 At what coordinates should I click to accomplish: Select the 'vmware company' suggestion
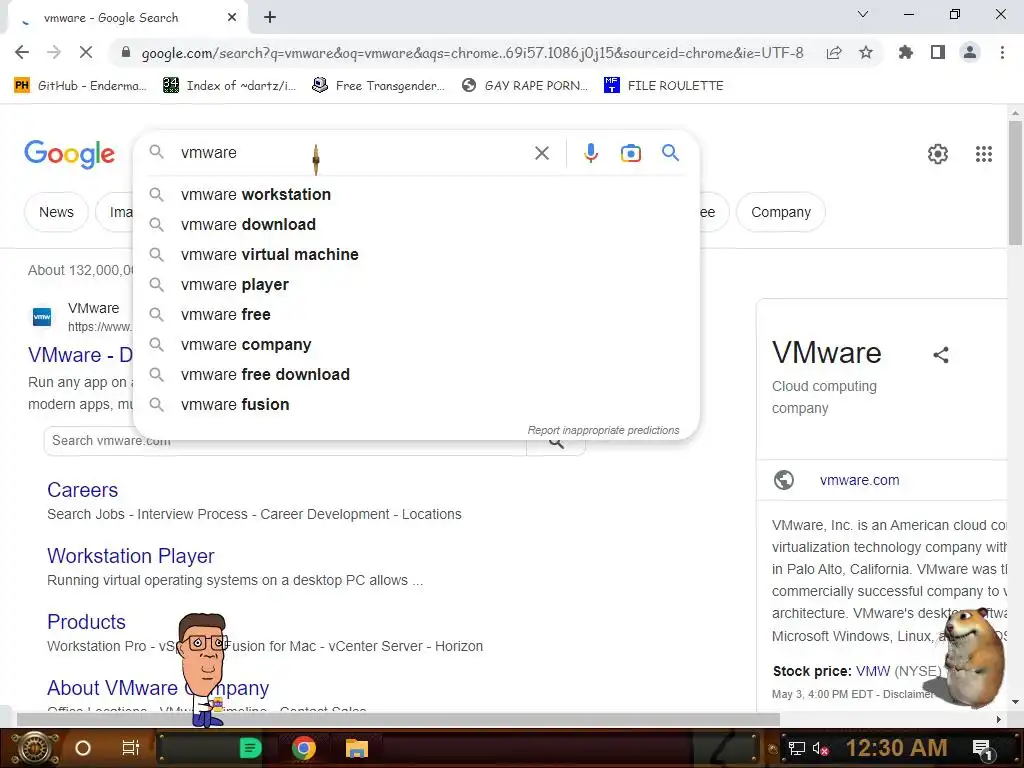(416, 345)
